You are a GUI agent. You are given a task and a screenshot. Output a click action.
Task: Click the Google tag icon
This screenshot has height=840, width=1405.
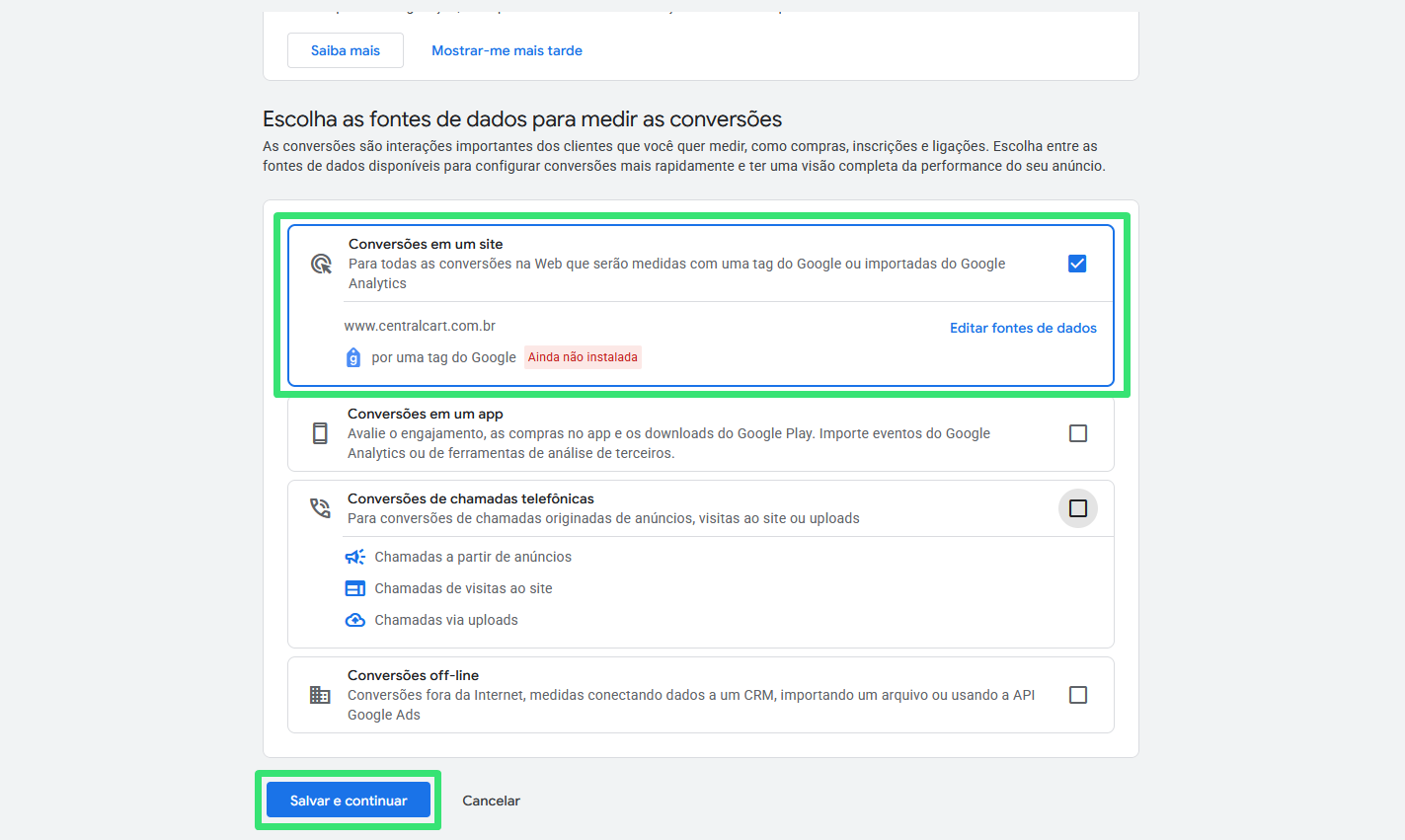pyautogui.click(x=353, y=356)
